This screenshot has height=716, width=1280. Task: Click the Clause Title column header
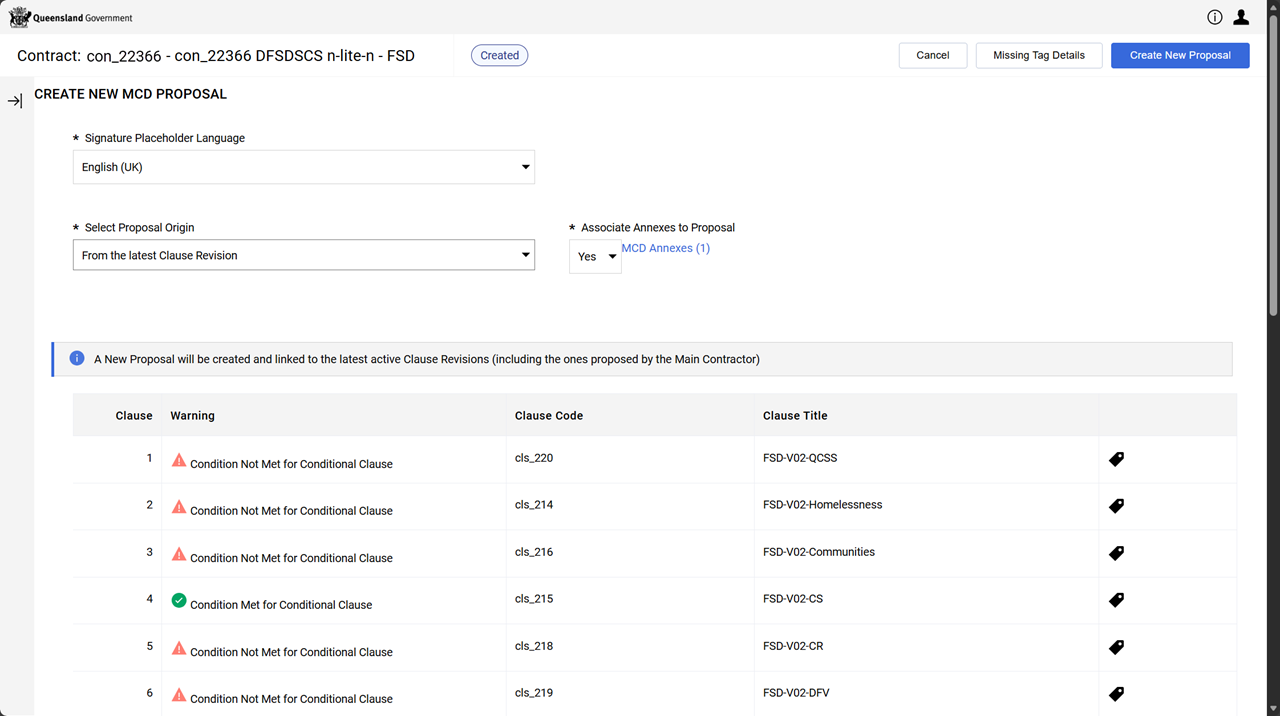click(x=794, y=415)
